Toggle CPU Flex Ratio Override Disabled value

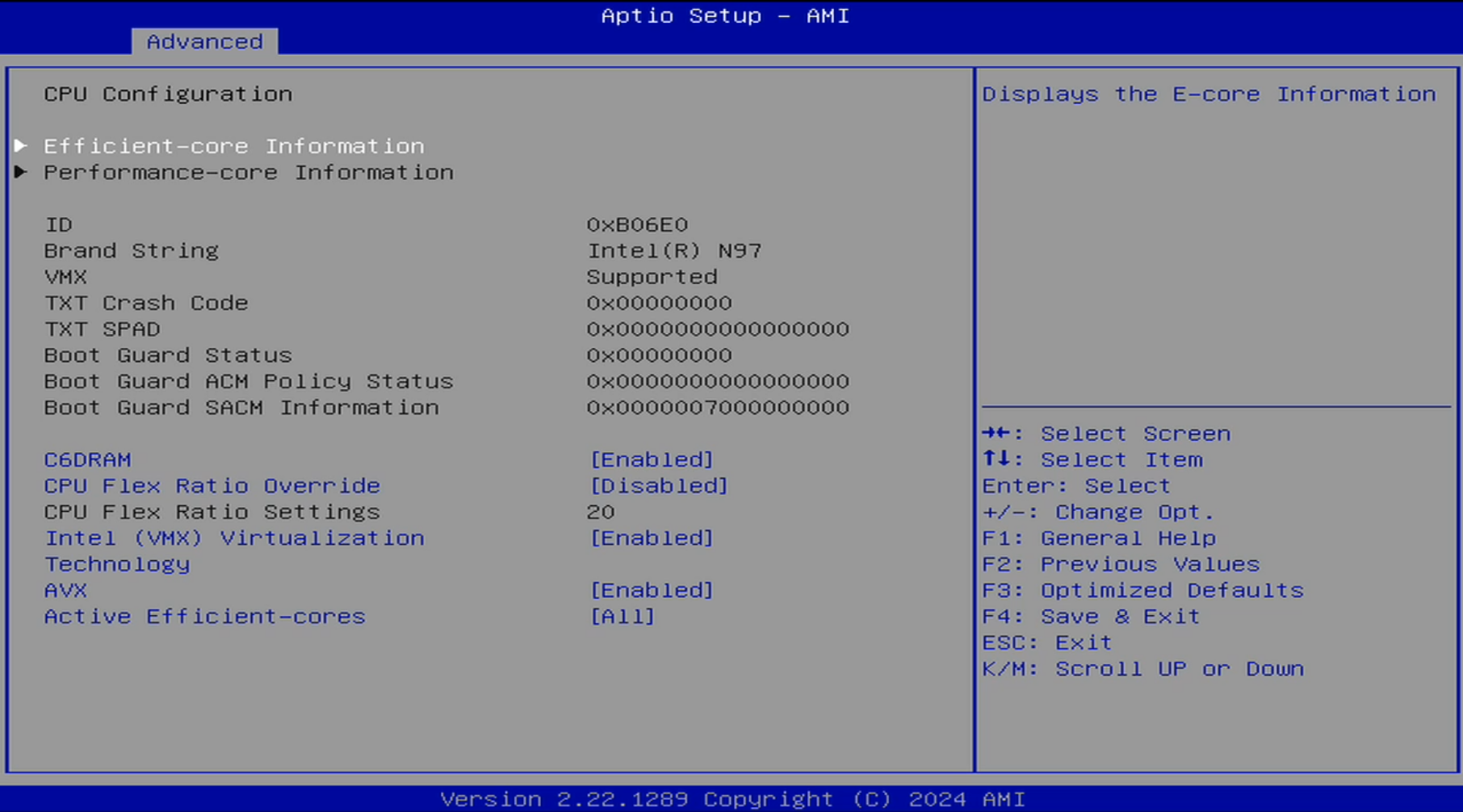point(659,486)
